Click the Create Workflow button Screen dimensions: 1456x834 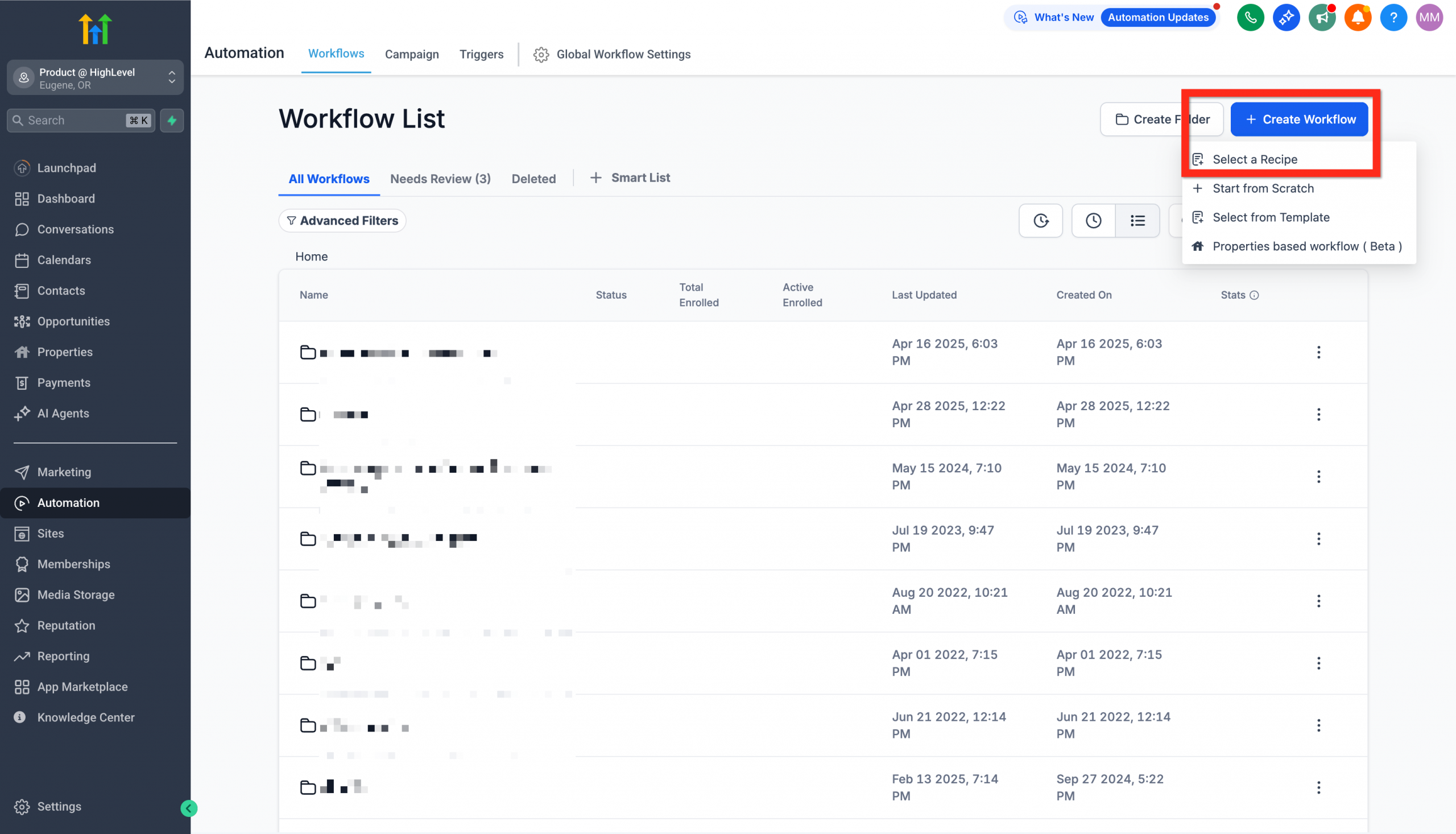point(1300,119)
